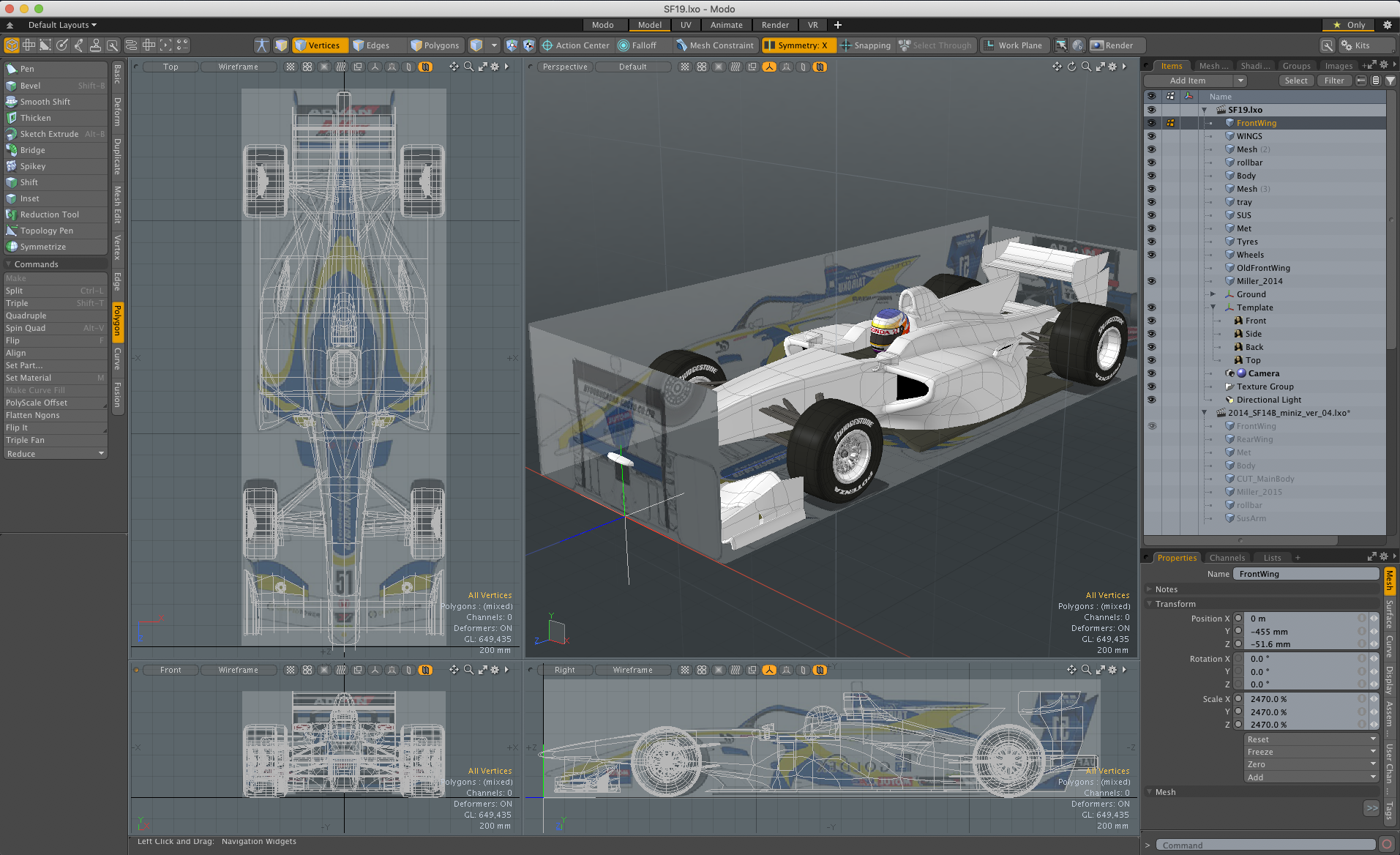This screenshot has height=855, width=1400.
Task: Open the Reset transform dropdown
Action: tap(1312, 739)
